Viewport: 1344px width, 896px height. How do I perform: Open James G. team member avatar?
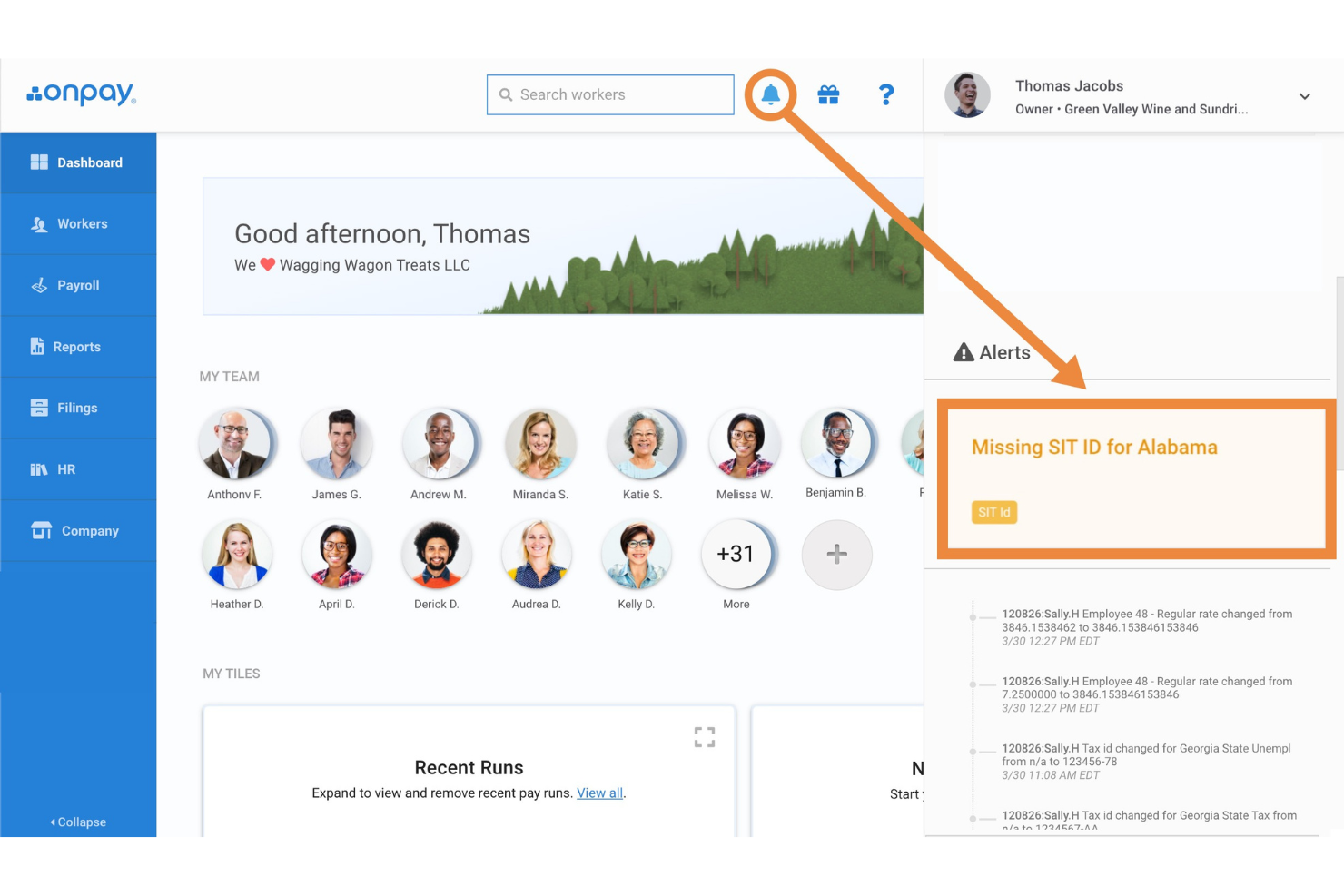(x=336, y=443)
